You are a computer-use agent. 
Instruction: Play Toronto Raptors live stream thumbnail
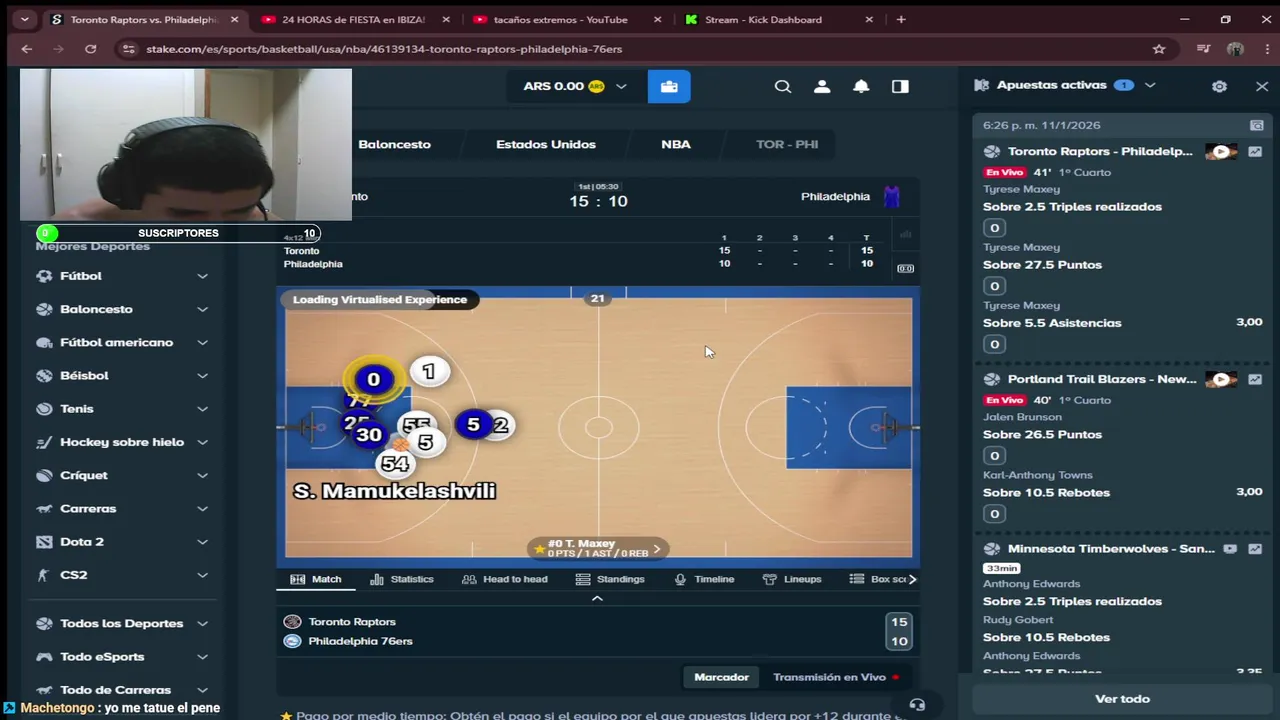pyautogui.click(x=1221, y=152)
